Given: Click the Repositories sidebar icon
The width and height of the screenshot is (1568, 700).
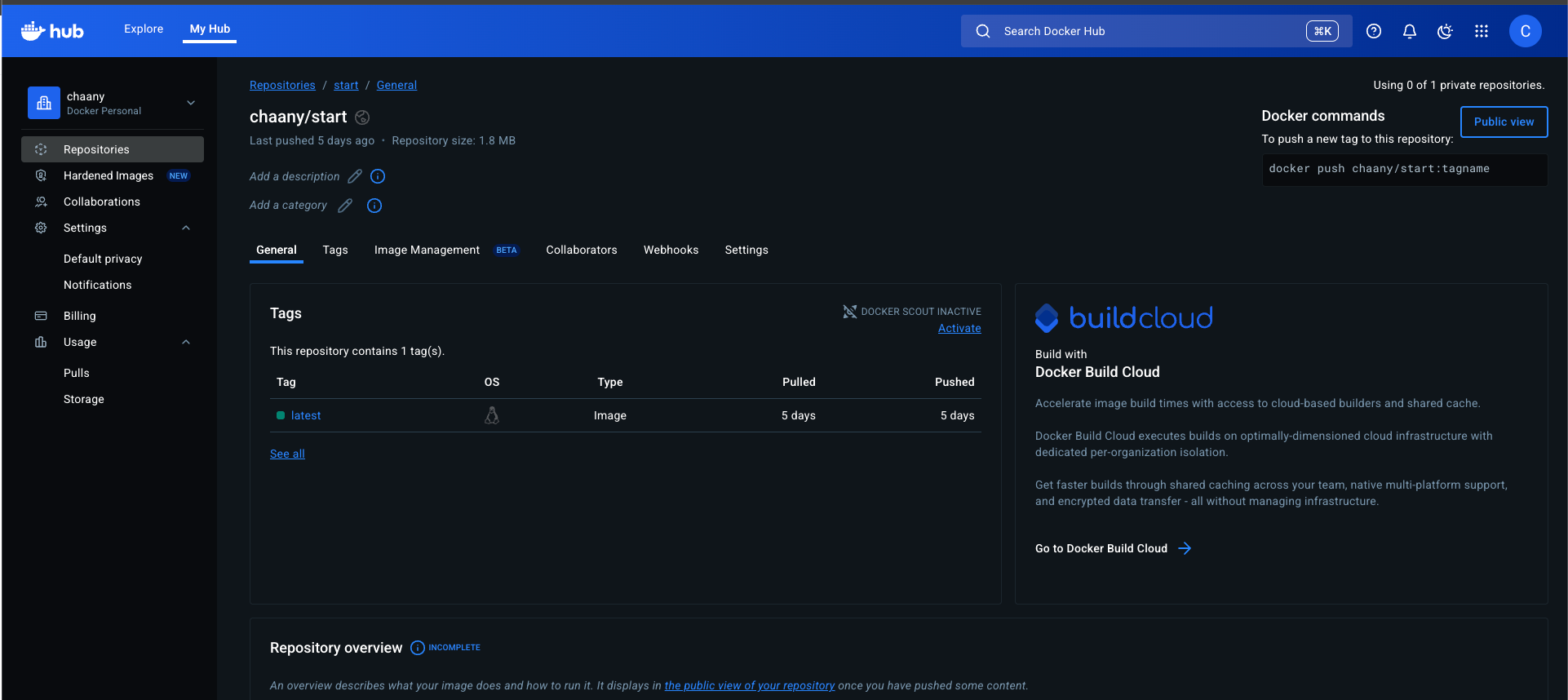Looking at the screenshot, I should tap(41, 149).
